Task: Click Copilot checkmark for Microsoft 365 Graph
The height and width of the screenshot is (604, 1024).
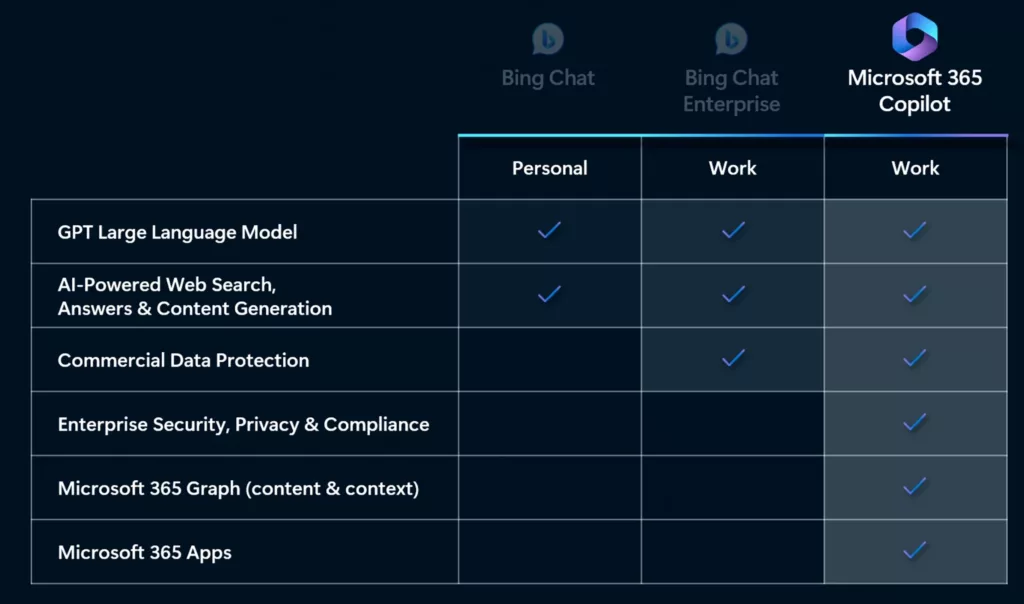Action: click(914, 486)
